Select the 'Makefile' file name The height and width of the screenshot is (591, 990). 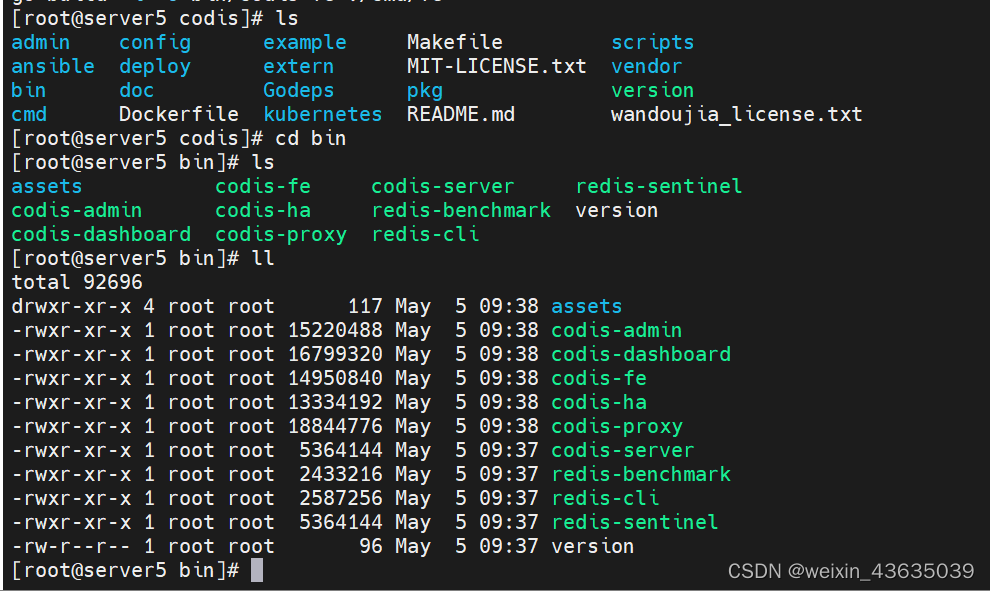[455, 42]
